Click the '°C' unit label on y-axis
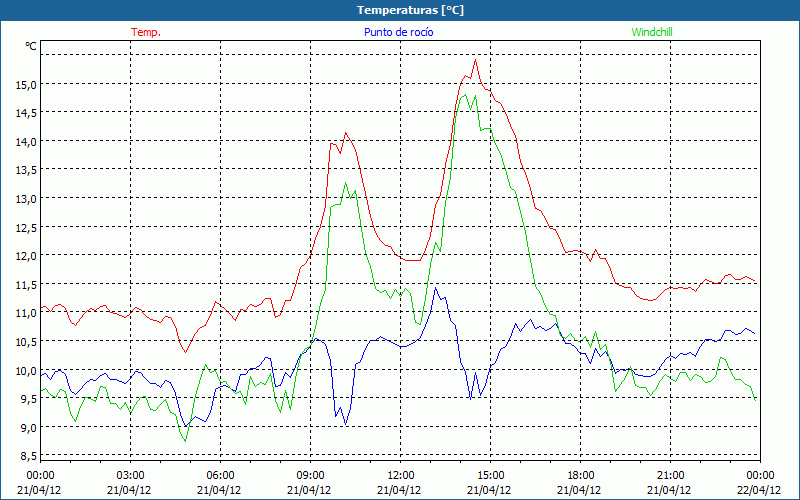 tap(31, 46)
